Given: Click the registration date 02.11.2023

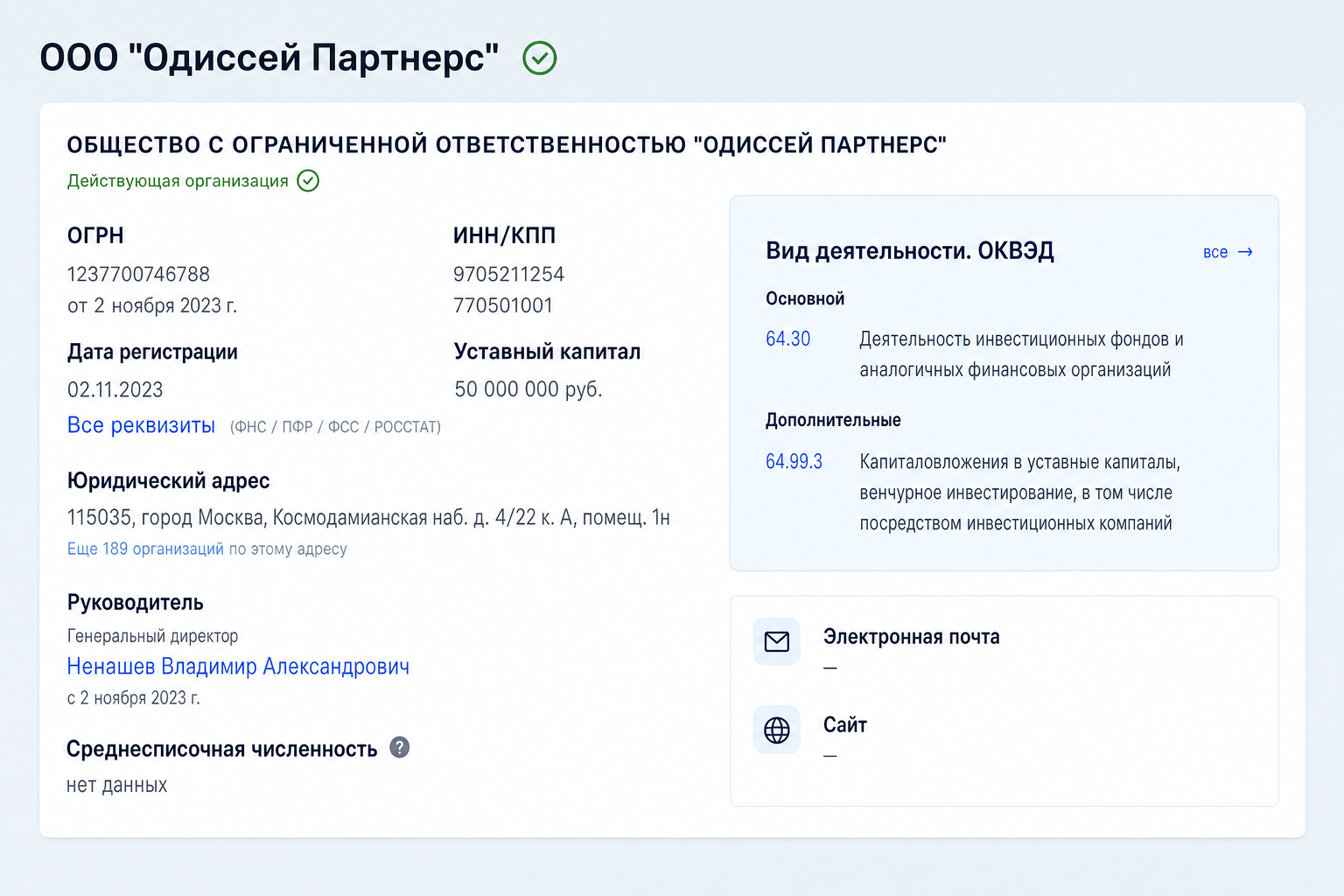Looking at the screenshot, I should pos(115,389).
